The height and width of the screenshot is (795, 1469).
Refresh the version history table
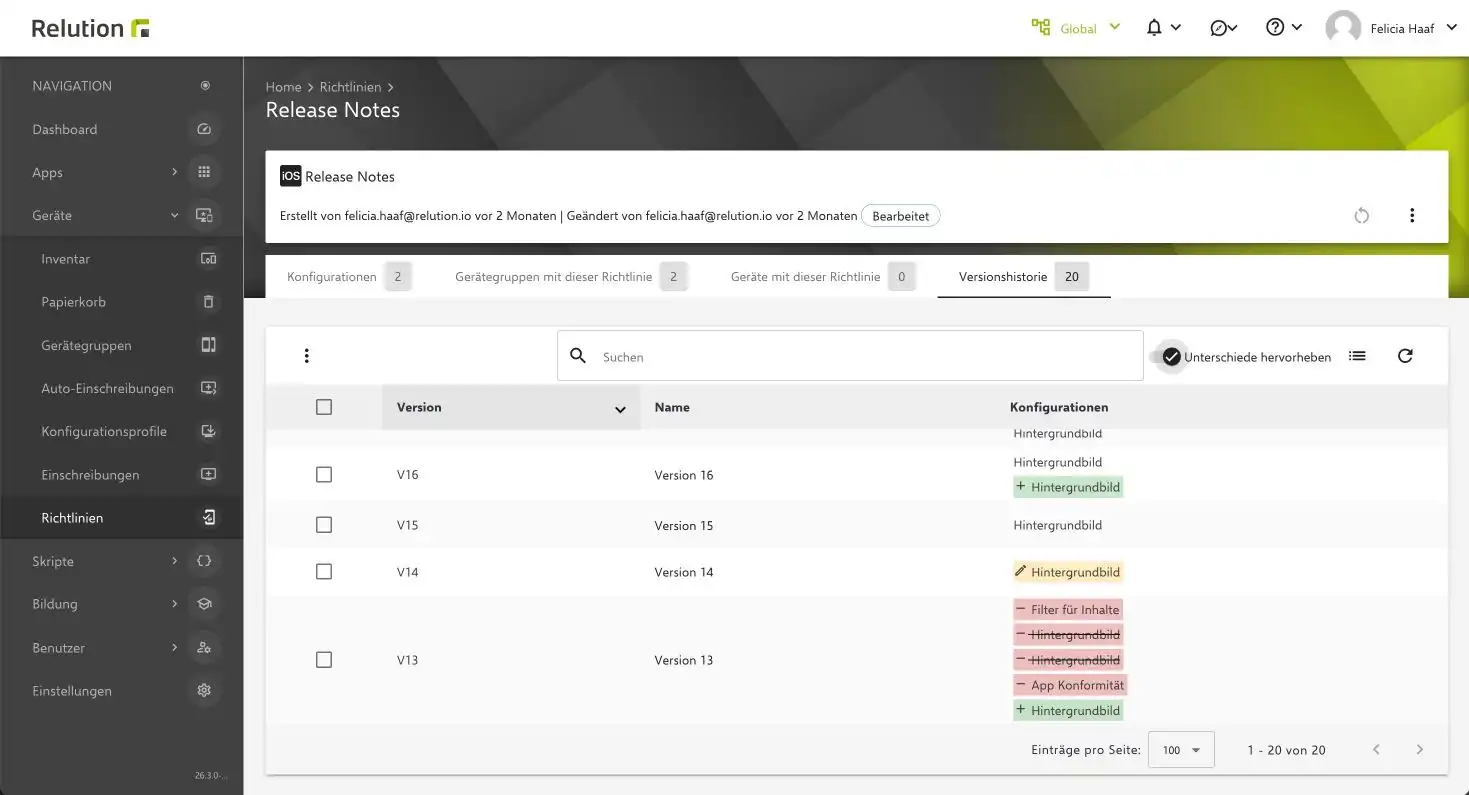coord(1405,356)
